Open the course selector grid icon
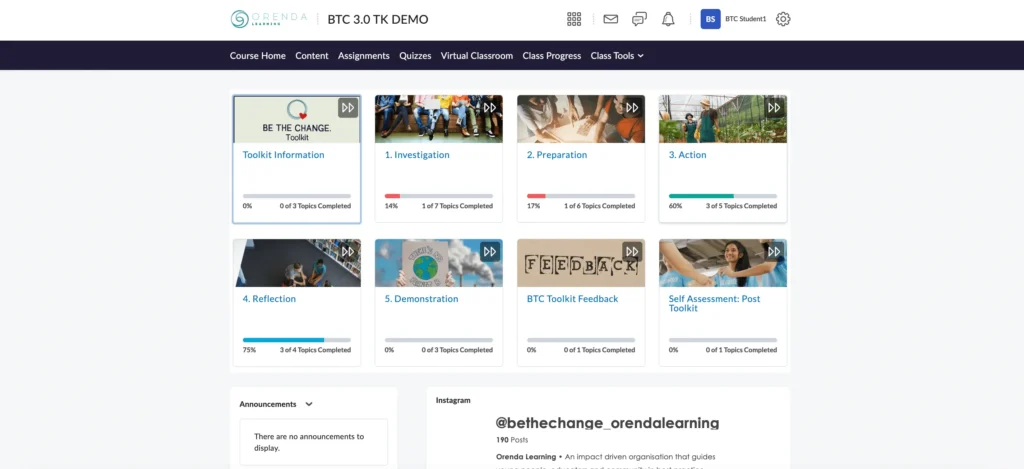Viewport: 1024px width, 469px height. [x=574, y=19]
